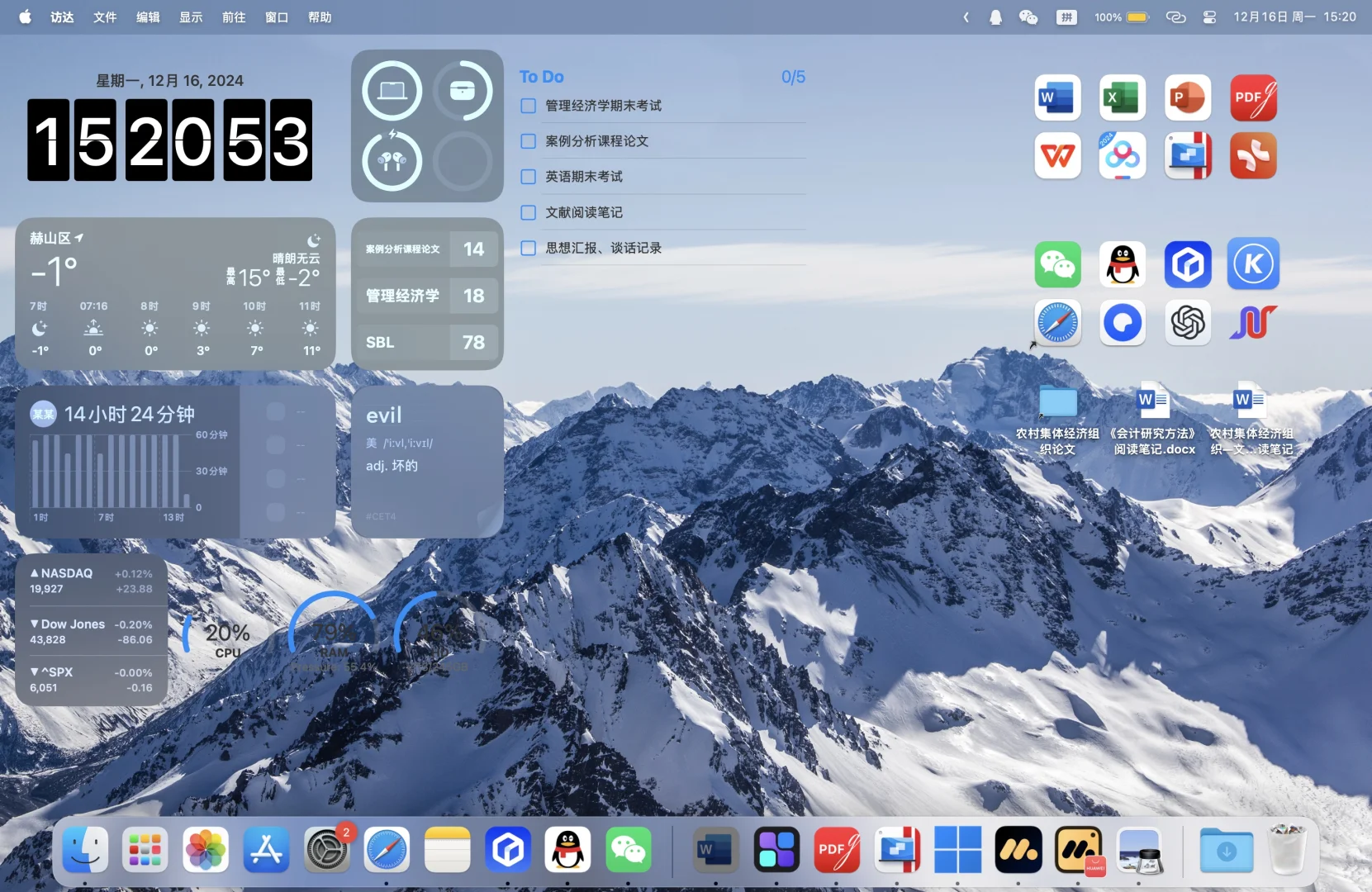Check off 案例分析课程论文 in To Do
1372x892 pixels.
(529, 141)
